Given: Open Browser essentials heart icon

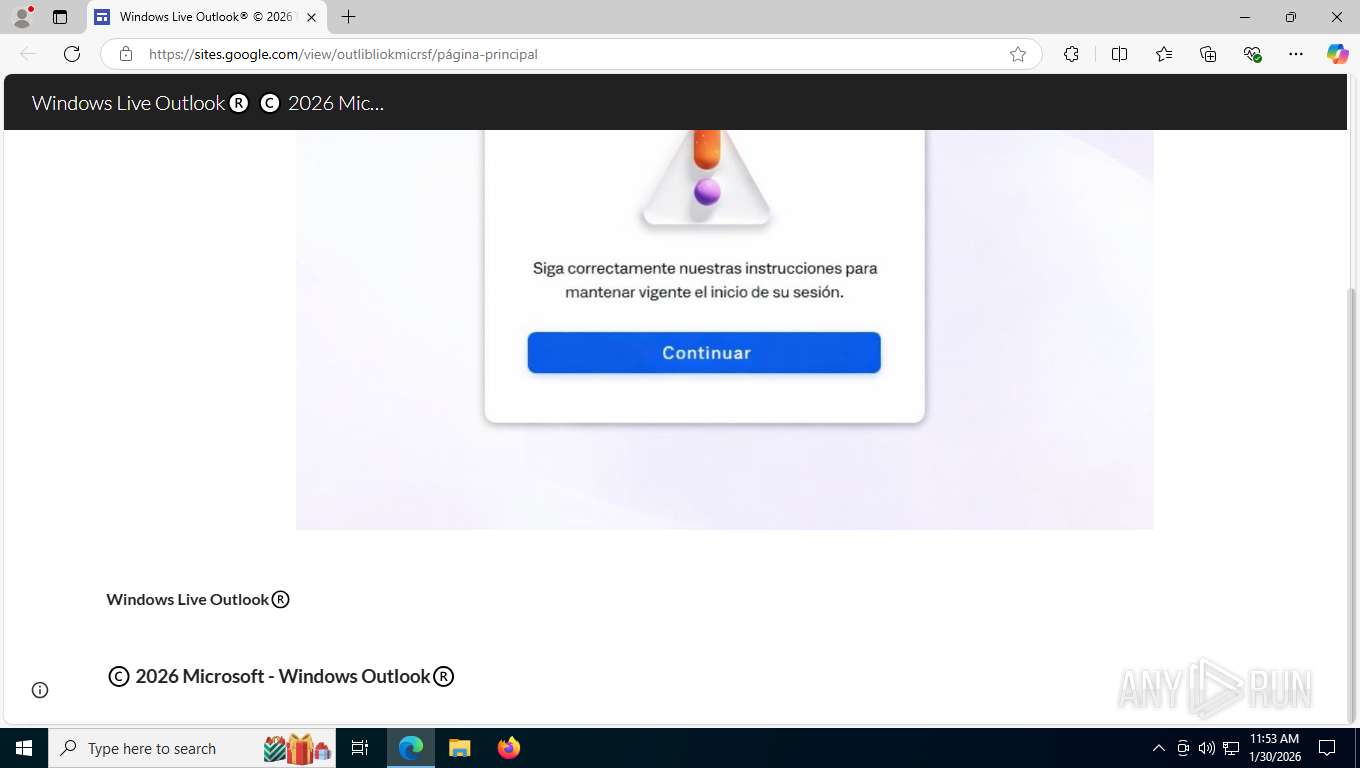Looking at the screenshot, I should point(1252,54).
